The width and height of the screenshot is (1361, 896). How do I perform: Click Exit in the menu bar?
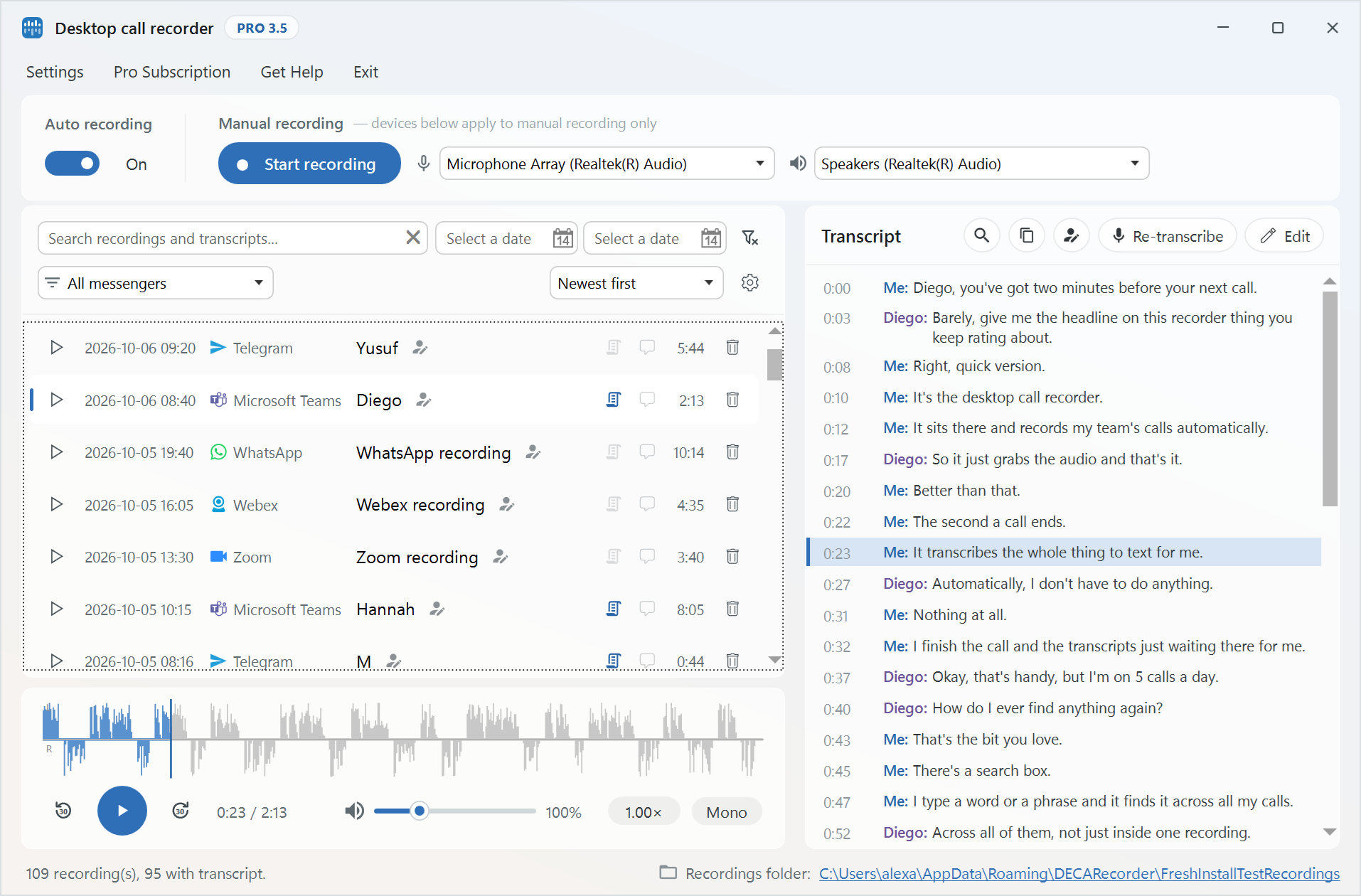(x=365, y=72)
